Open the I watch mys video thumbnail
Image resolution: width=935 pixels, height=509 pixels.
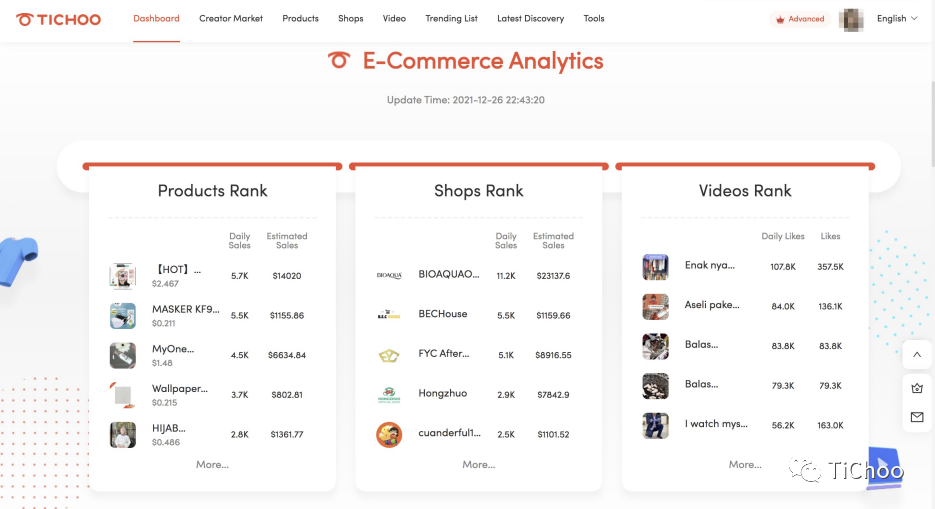(655, 426)
